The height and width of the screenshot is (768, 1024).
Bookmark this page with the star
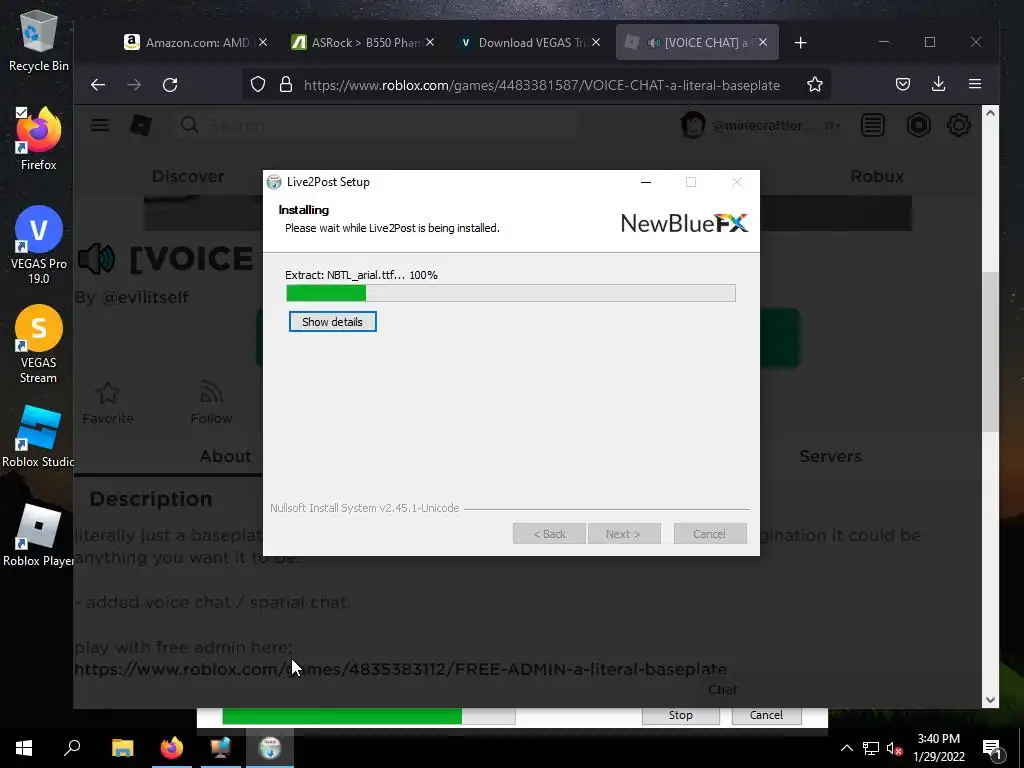tap(814, 84)
